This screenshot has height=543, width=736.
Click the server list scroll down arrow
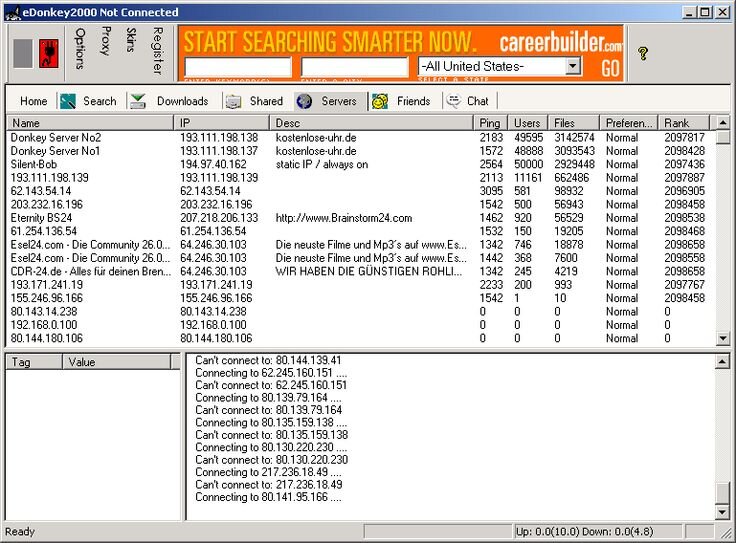723,338
